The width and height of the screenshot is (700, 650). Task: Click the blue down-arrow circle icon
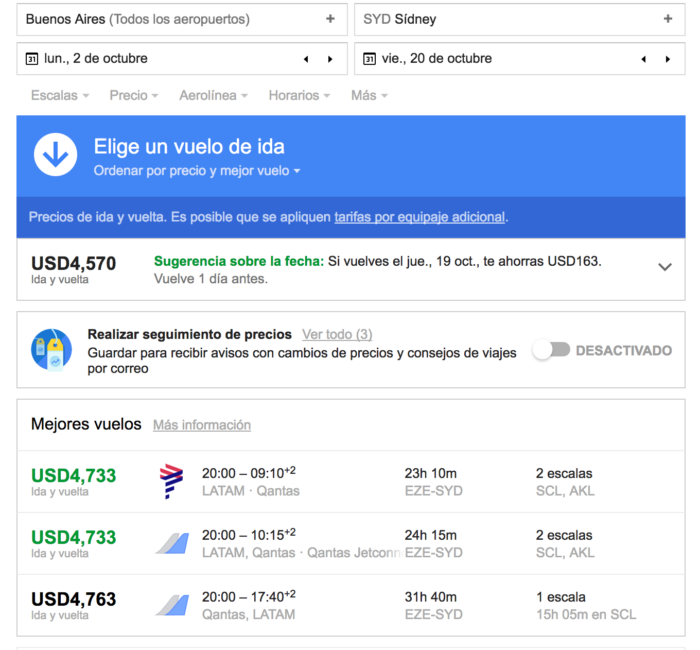point(56,154)
